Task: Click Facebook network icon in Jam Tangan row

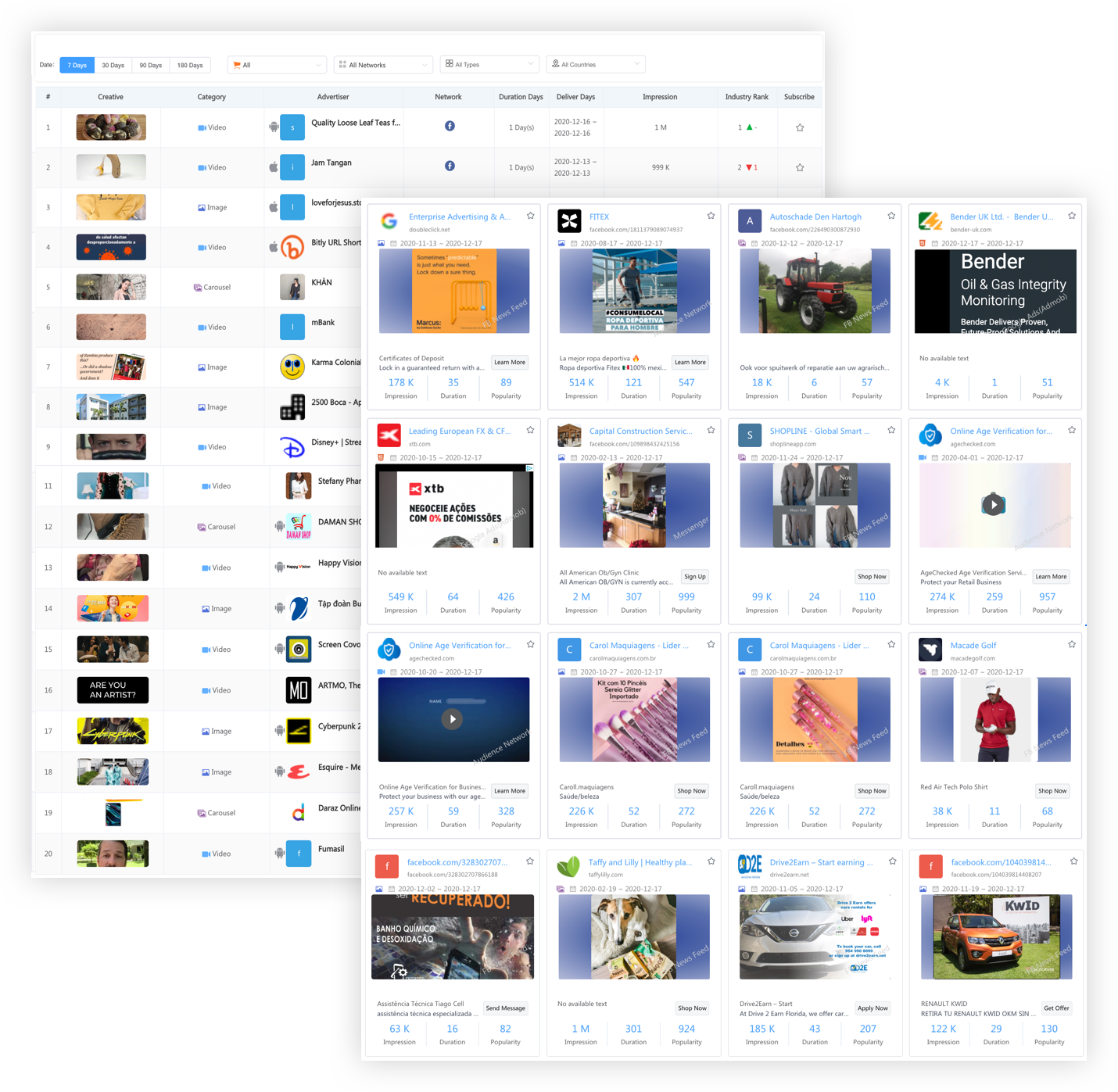Action: 450,166
